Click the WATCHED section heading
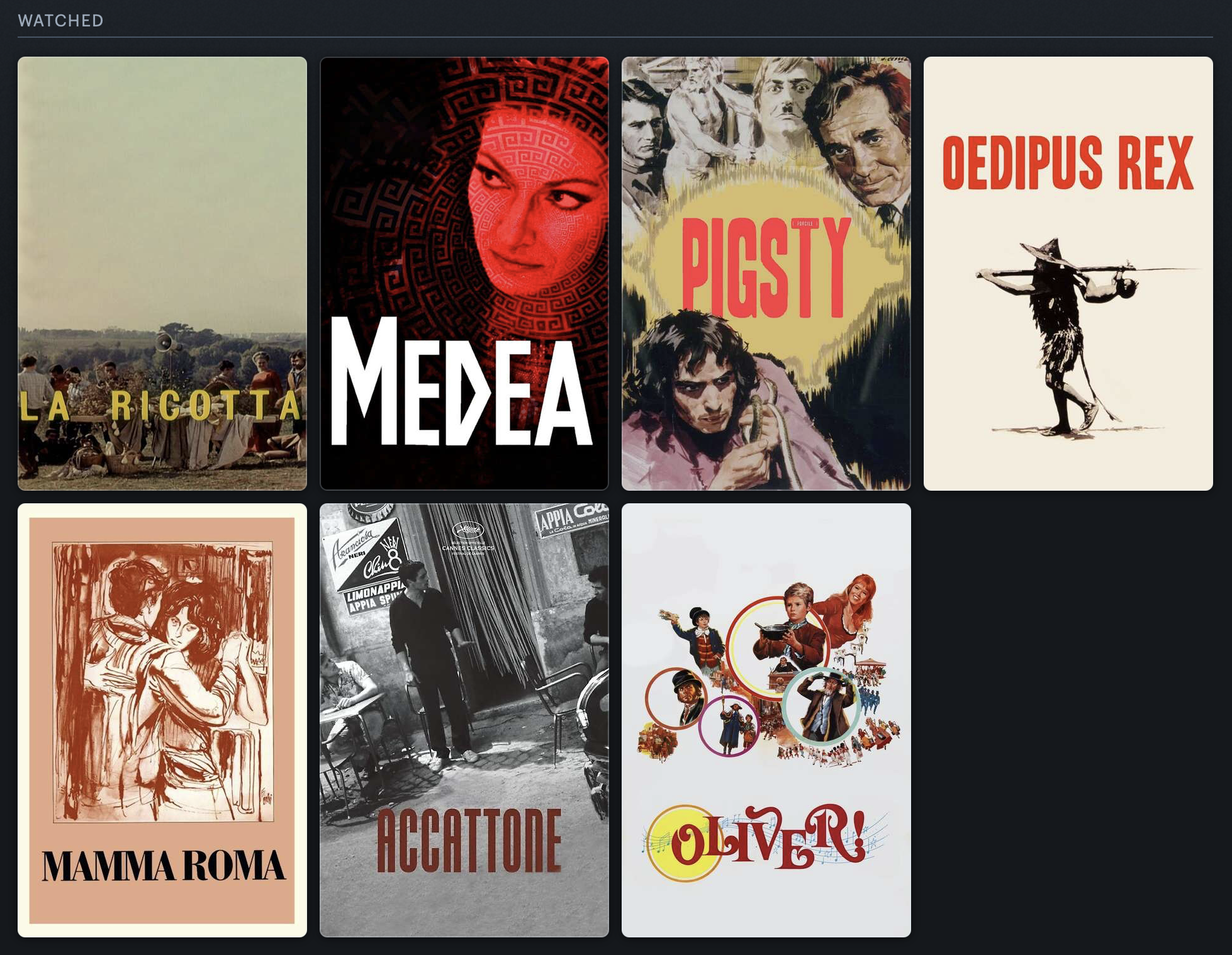Image resolution: width=1232 pixels, height=955 pixels. tap(60, 21)
